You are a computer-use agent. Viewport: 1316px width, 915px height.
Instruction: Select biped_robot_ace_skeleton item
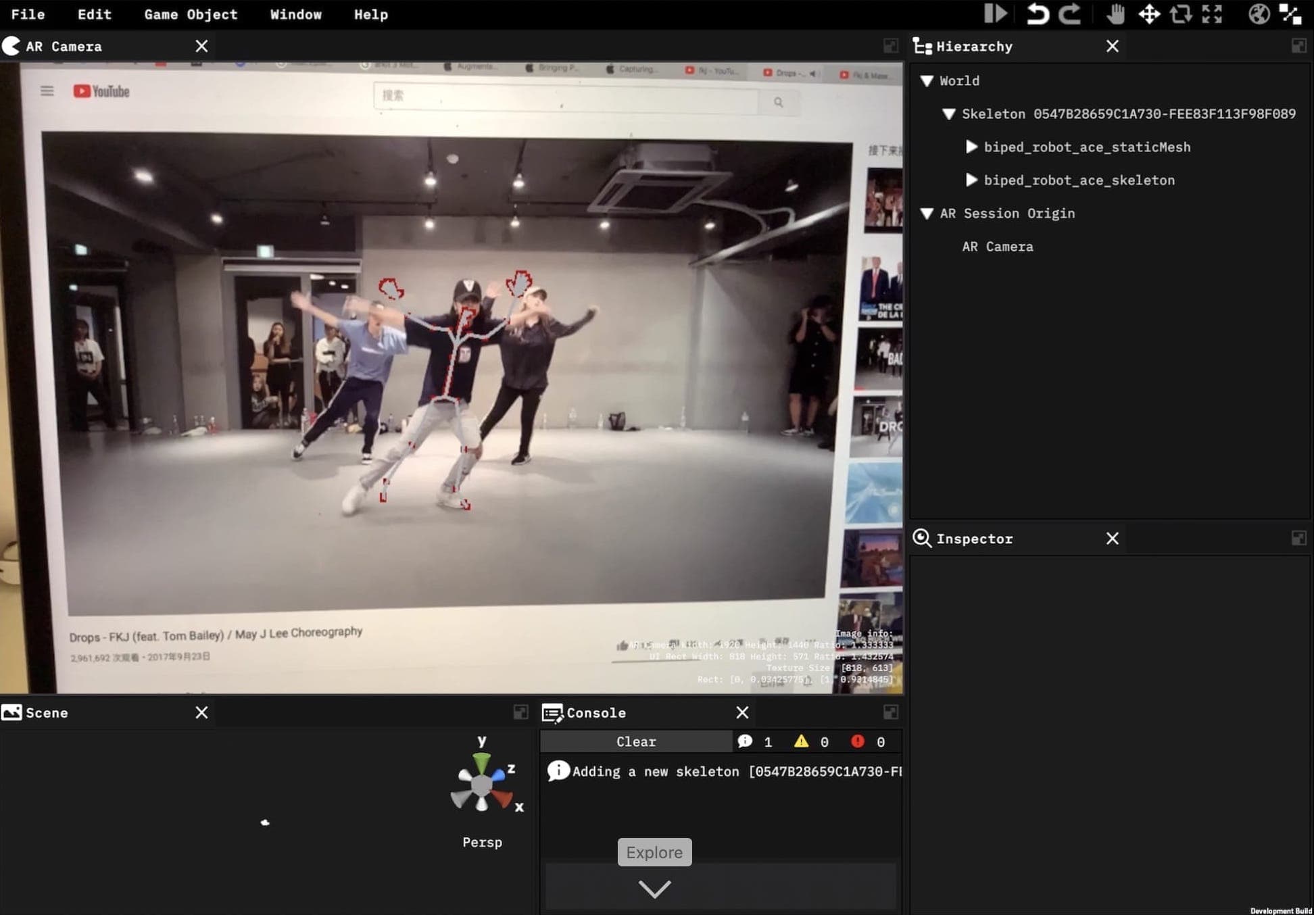click(x=1079, y=180)
